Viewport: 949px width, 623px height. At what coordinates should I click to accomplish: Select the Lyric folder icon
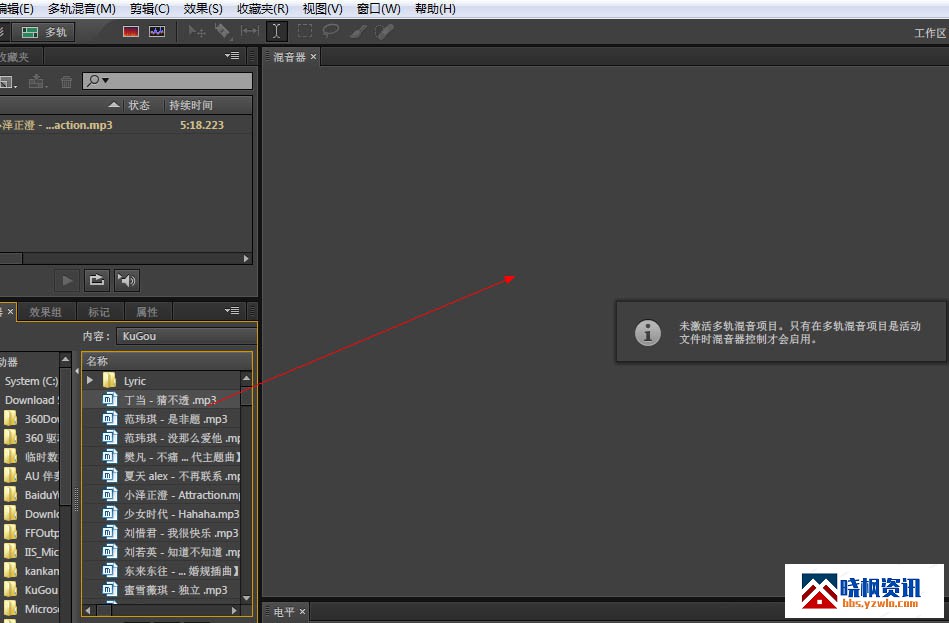point(110,380)
